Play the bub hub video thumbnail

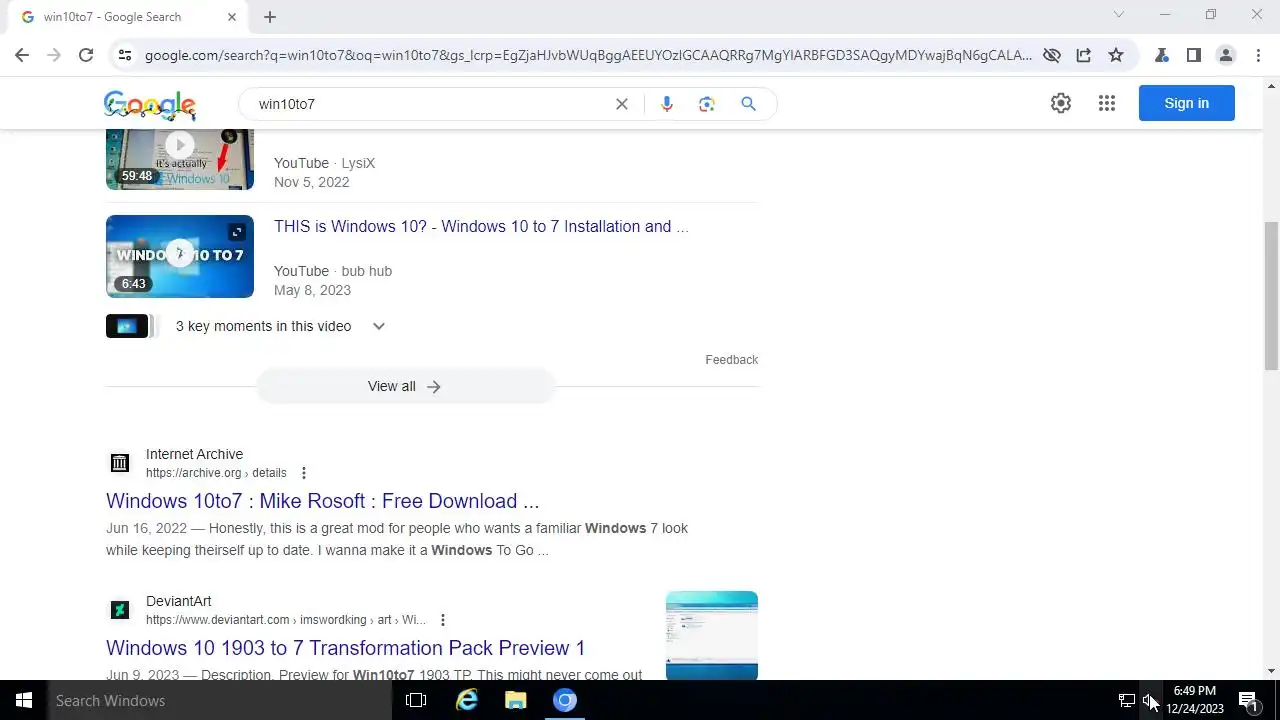(x=180, y=256)
